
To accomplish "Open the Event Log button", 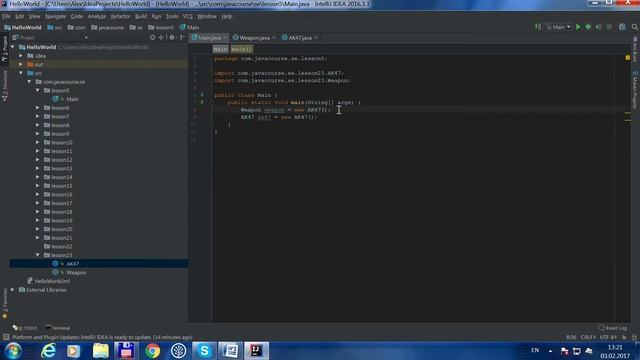I will [613, 328].
